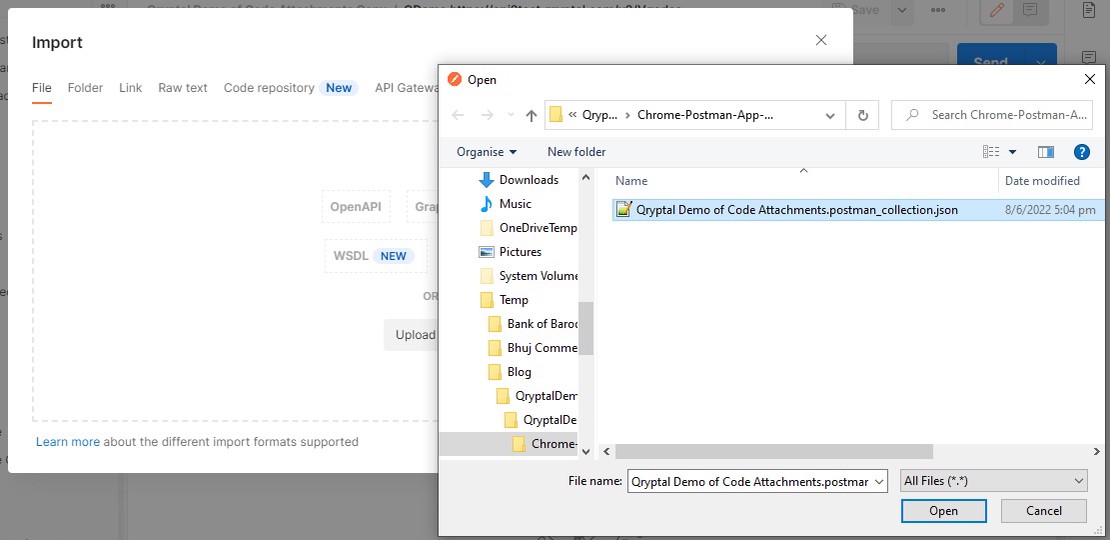Expand the Organise dropdown menu
Viewport: 1110px width, 540px height.
pos(487,152)
